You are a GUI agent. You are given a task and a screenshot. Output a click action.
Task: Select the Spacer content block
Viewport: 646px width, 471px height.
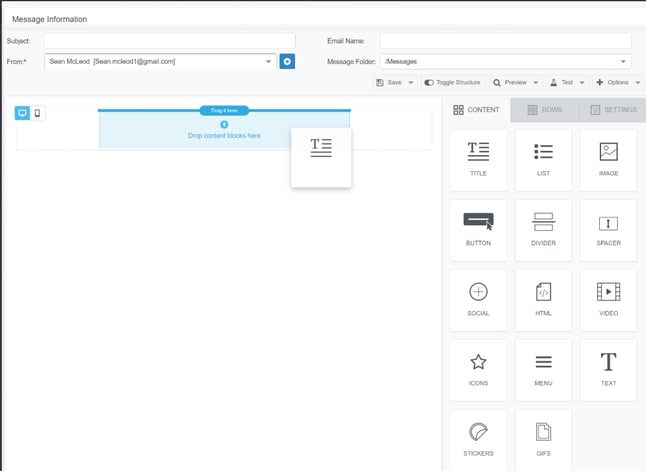tap(608, 229)
